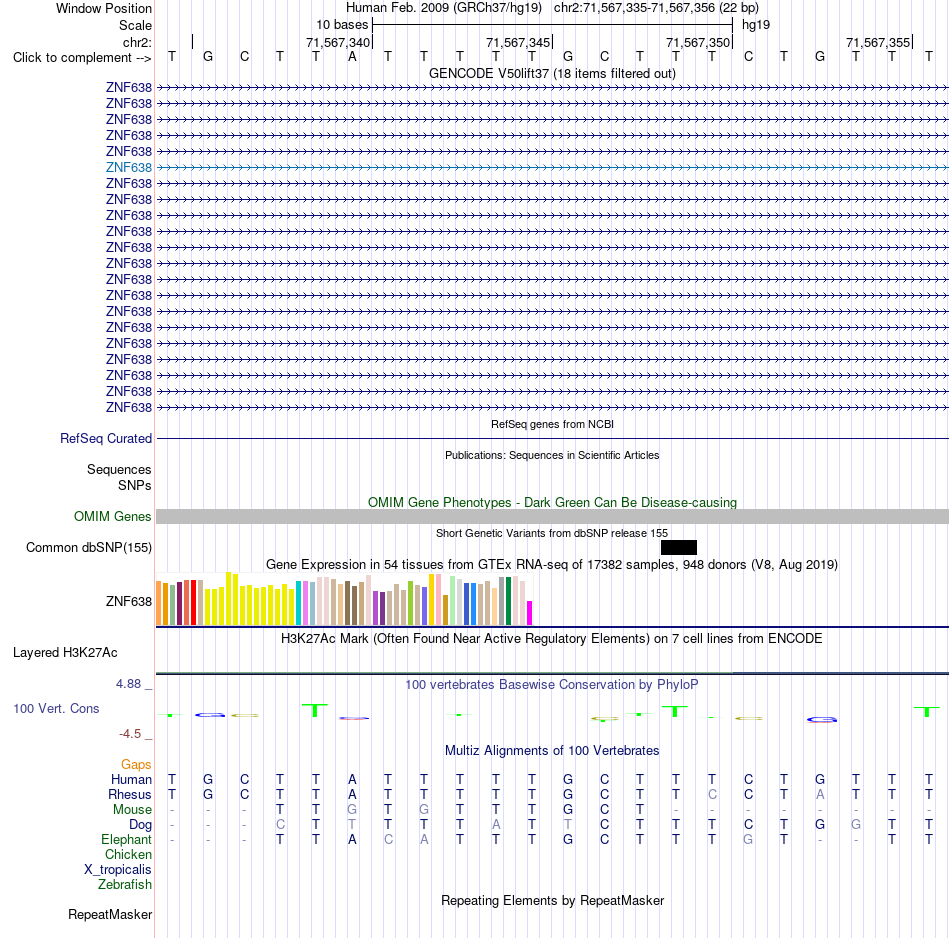Click the 'Layered H3K27Ac' track label
Screen dimensions: 950x938
point(65,653)
